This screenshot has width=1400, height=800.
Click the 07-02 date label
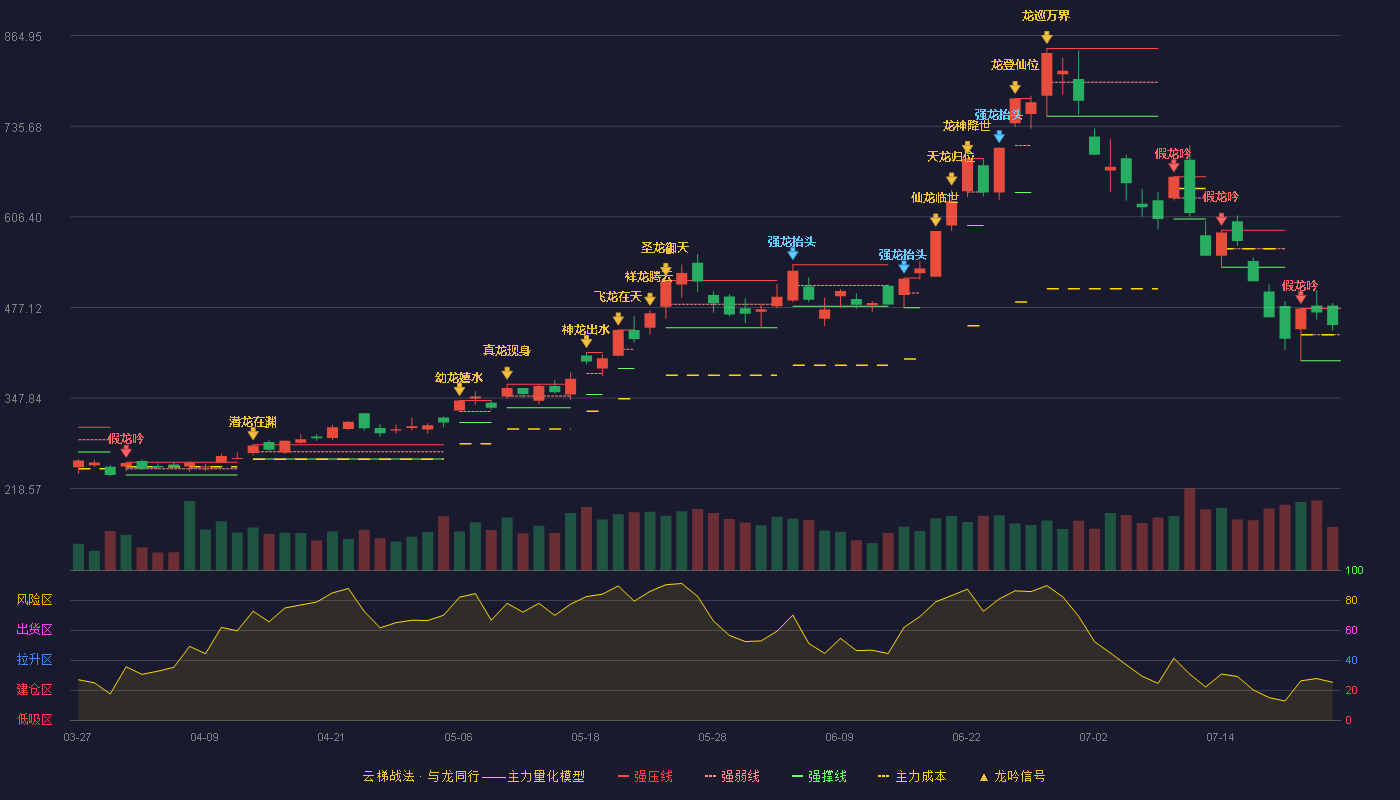coord(1093,737)
